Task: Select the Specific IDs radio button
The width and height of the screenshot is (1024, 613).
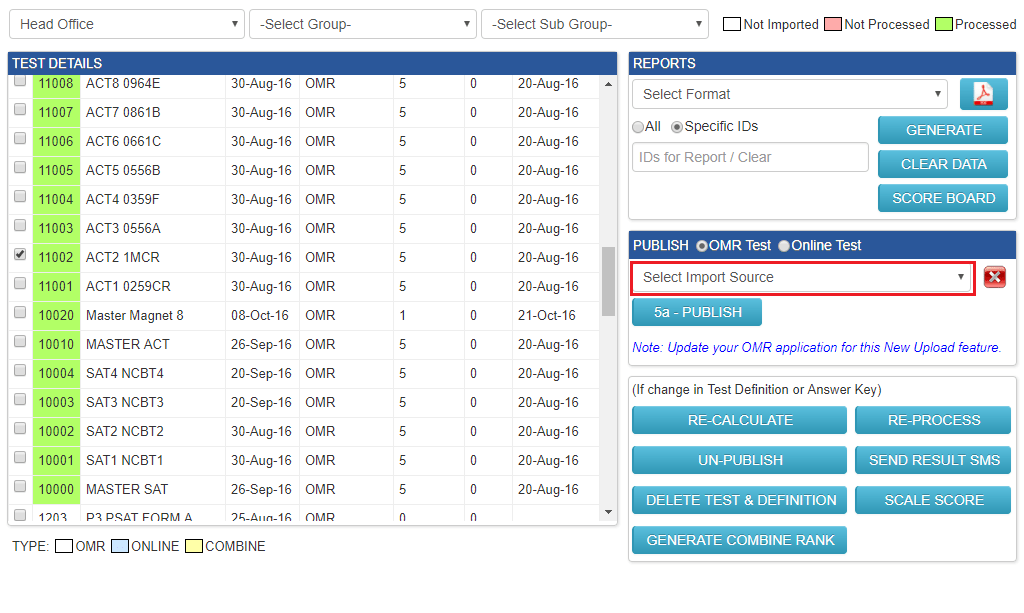Action: point(677,127)
